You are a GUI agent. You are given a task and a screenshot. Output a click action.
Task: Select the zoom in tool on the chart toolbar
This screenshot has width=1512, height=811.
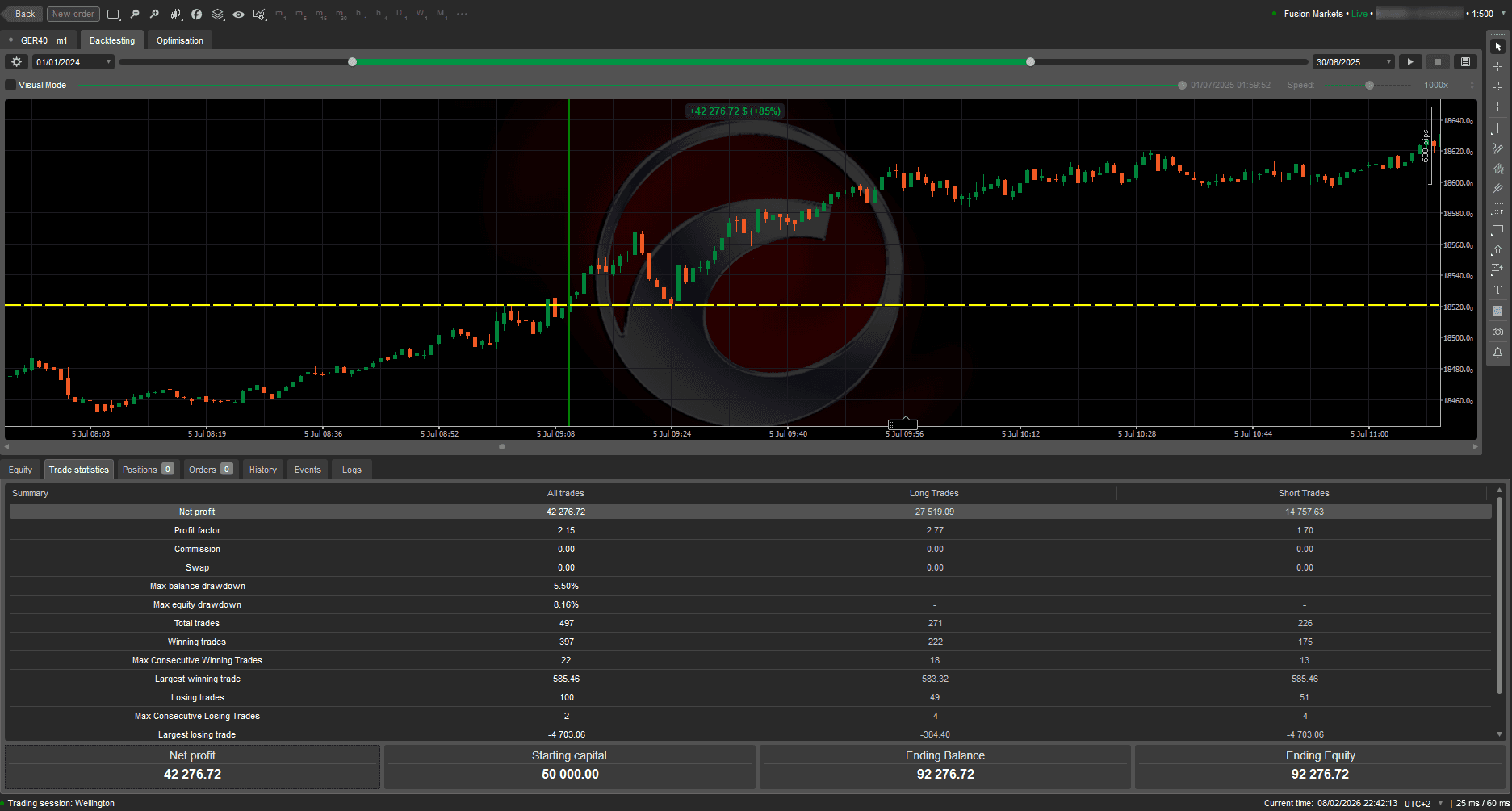click(156, 14)
